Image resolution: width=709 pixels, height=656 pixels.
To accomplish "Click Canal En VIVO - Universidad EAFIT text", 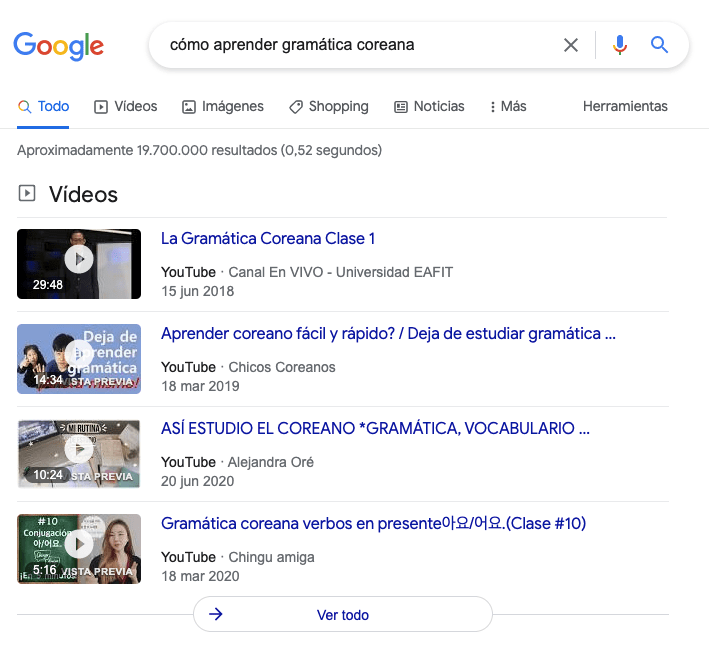I will click(340, 272).
